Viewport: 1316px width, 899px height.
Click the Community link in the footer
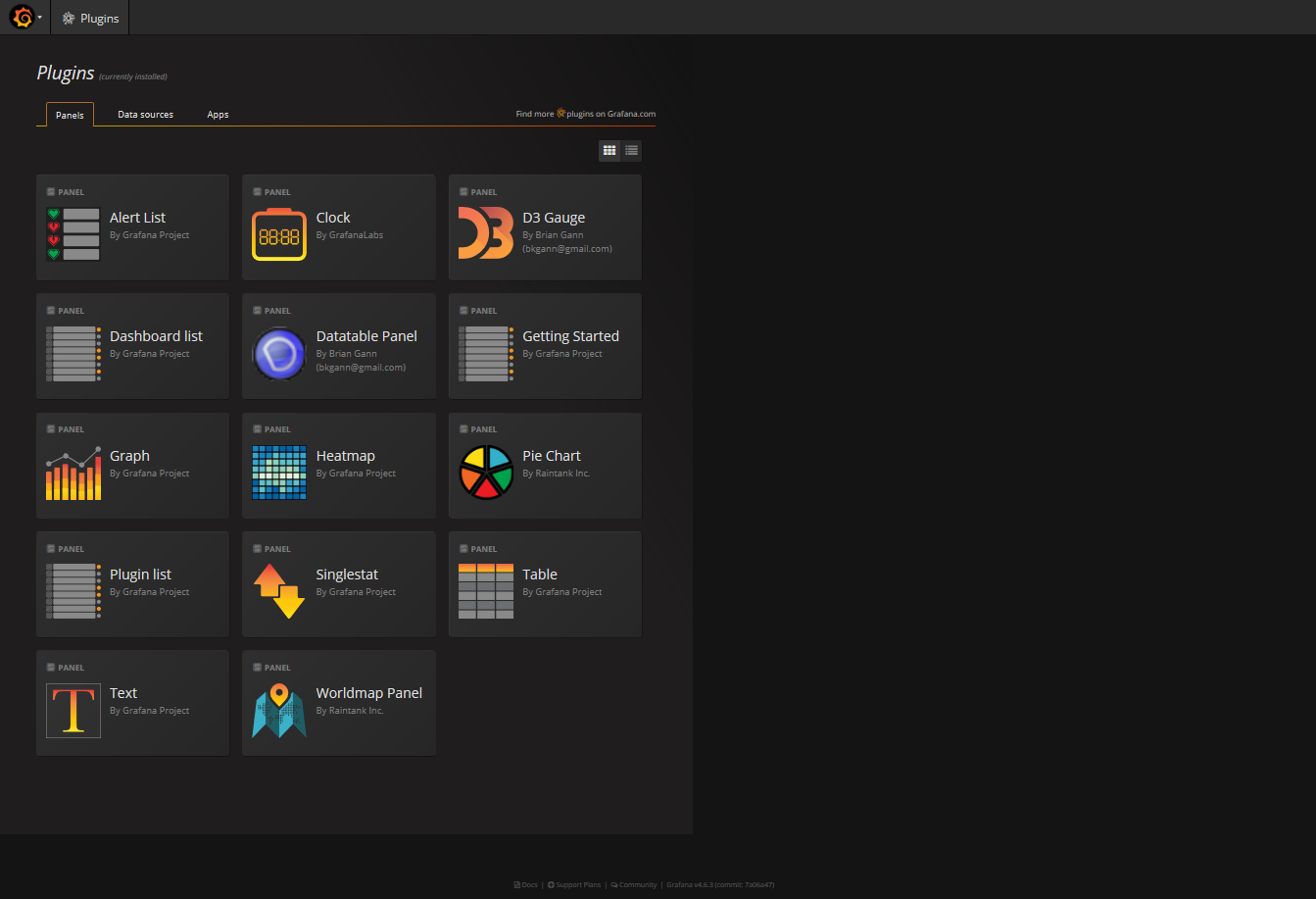[x=635, y=884]
